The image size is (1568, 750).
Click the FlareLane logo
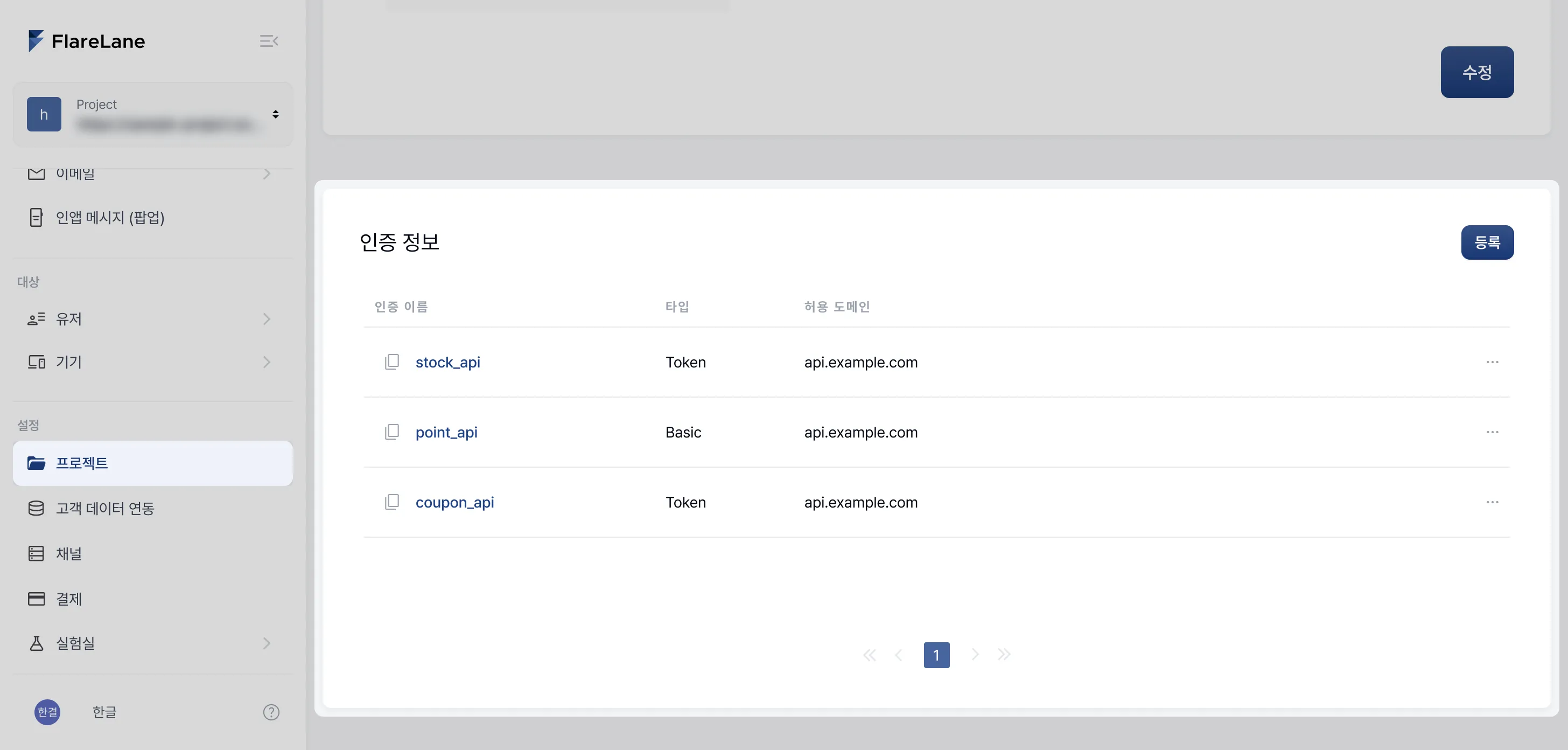pos(87,41)
